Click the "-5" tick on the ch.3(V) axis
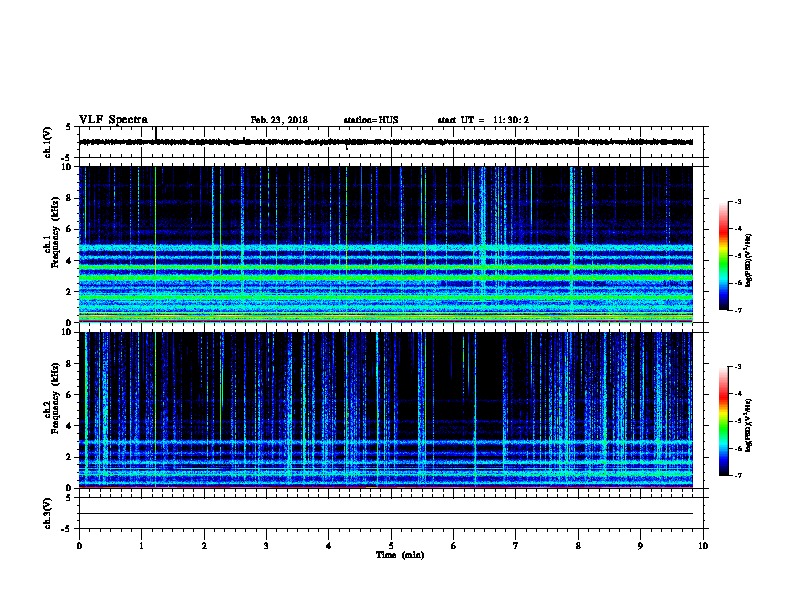792x612 pixels. tap(67, 529)
